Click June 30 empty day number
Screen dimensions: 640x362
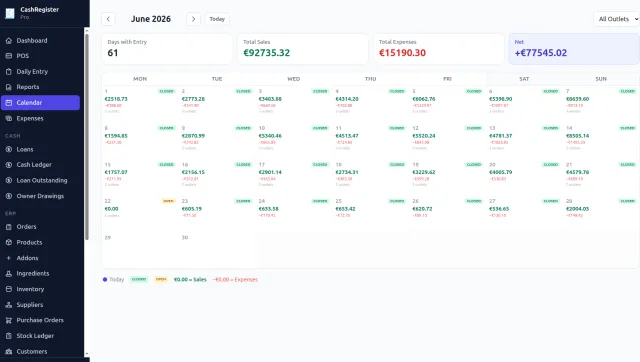pyautogui.click(x=185, y=238)
